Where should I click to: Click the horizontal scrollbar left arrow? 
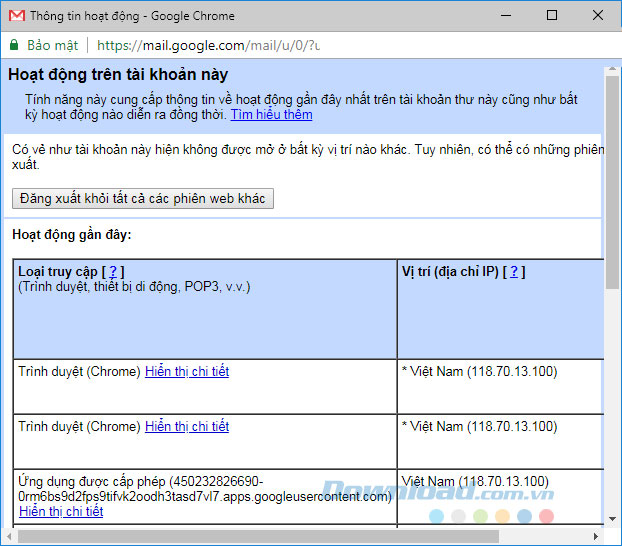click(x=8, y=537)
